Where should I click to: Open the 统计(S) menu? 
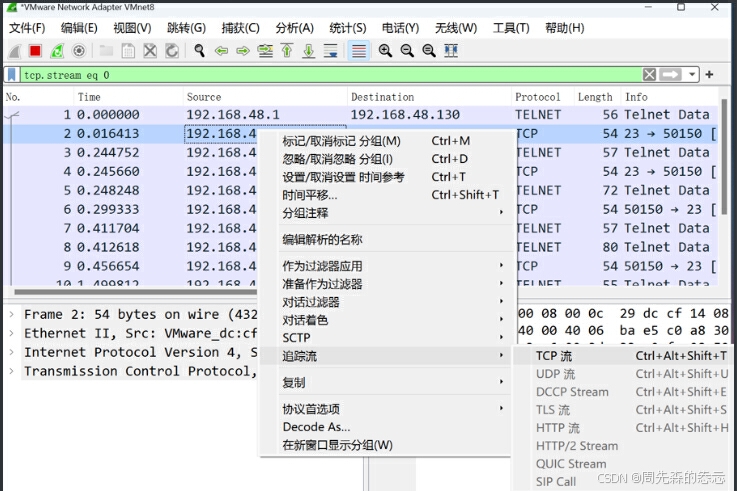click(347, 28)
